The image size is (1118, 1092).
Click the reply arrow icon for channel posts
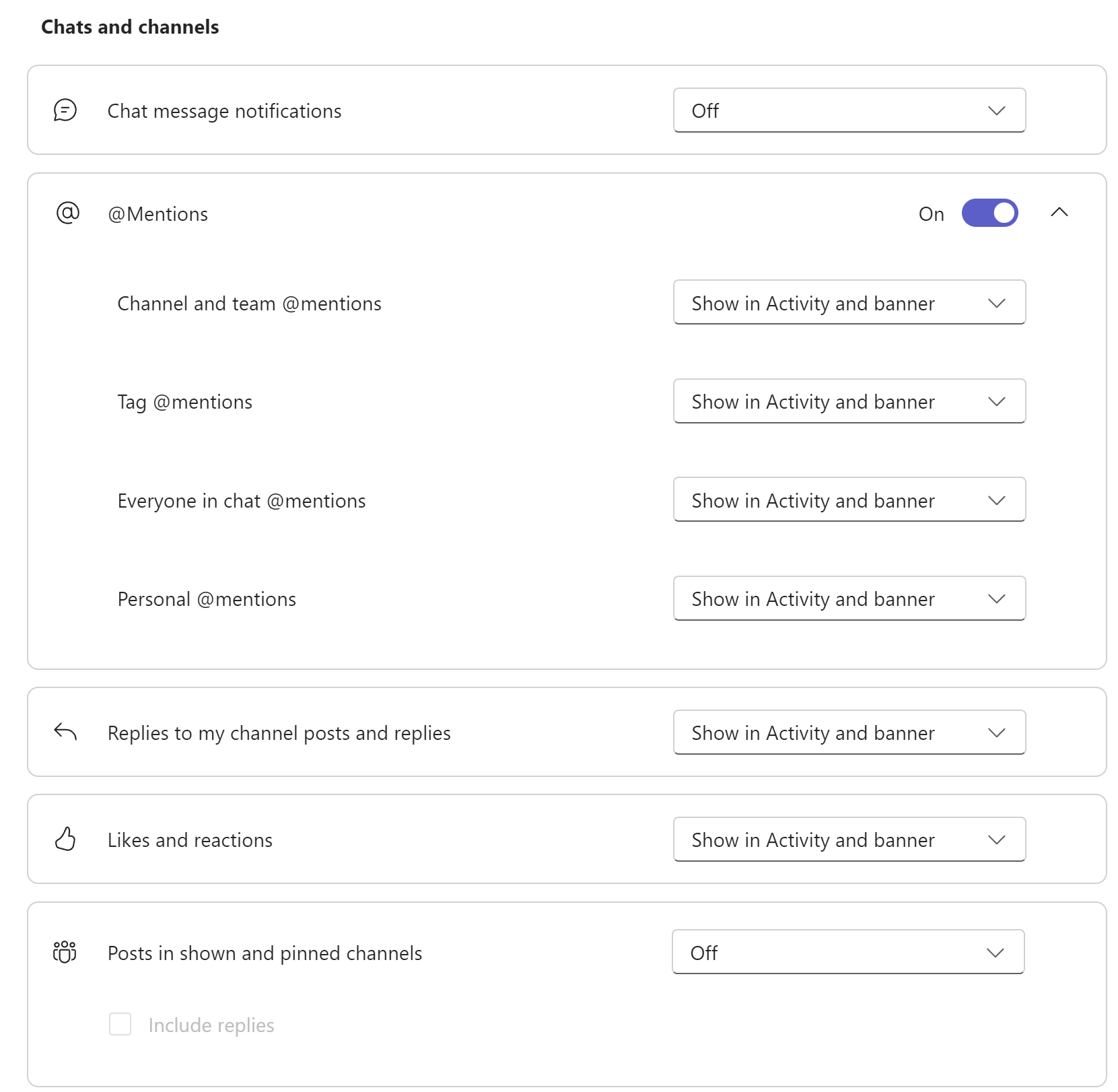pyautogui.click(x=65, y=732)
